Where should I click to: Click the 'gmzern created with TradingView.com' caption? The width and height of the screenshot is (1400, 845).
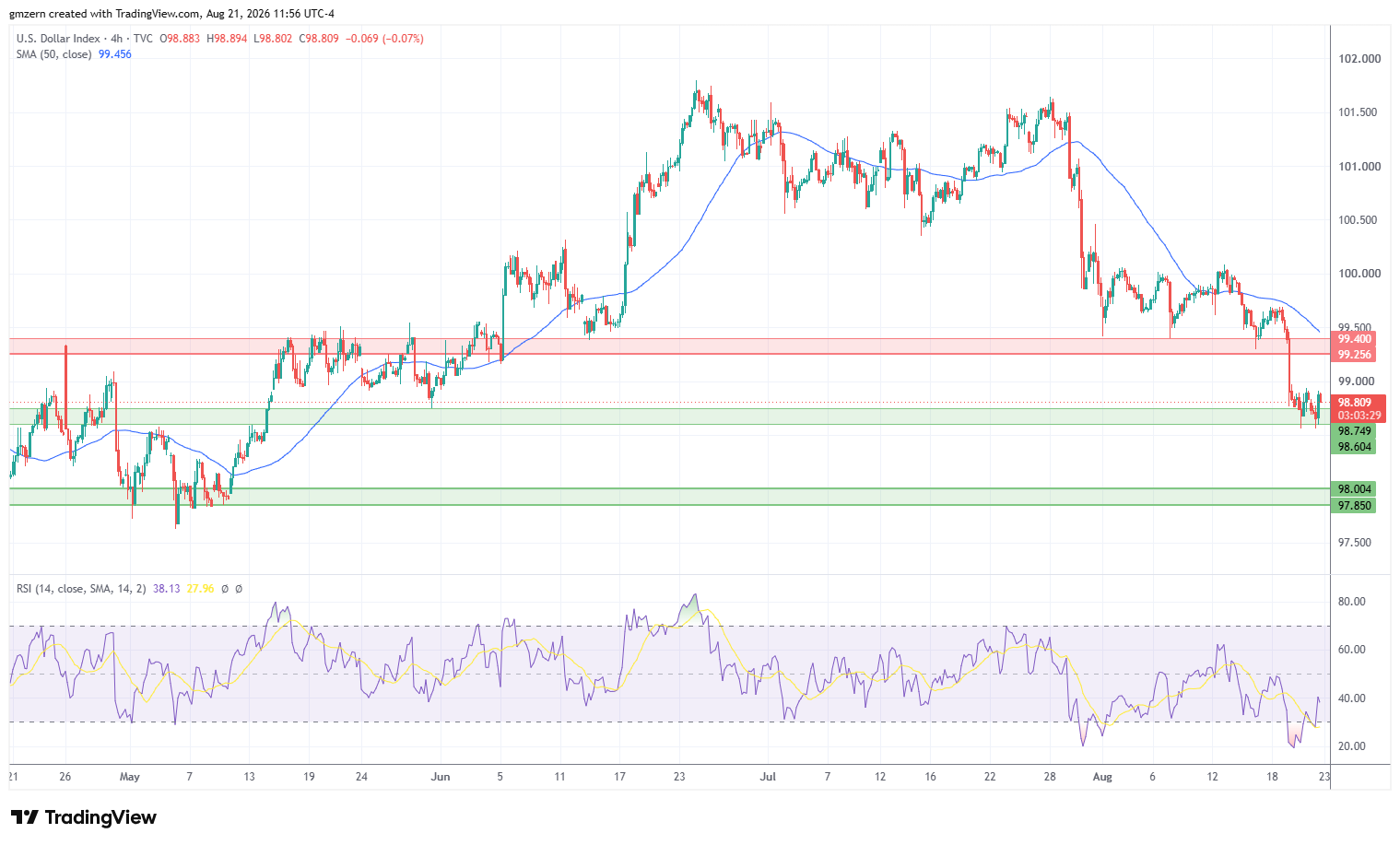click(x=104, y=14)
